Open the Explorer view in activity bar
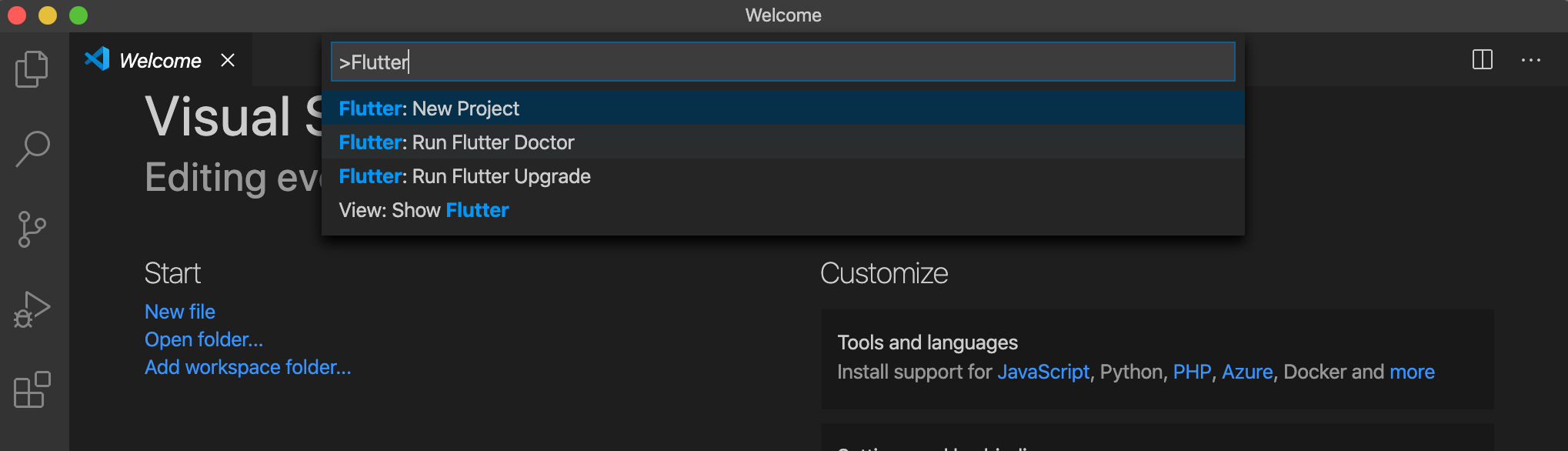 pos(32,69)
